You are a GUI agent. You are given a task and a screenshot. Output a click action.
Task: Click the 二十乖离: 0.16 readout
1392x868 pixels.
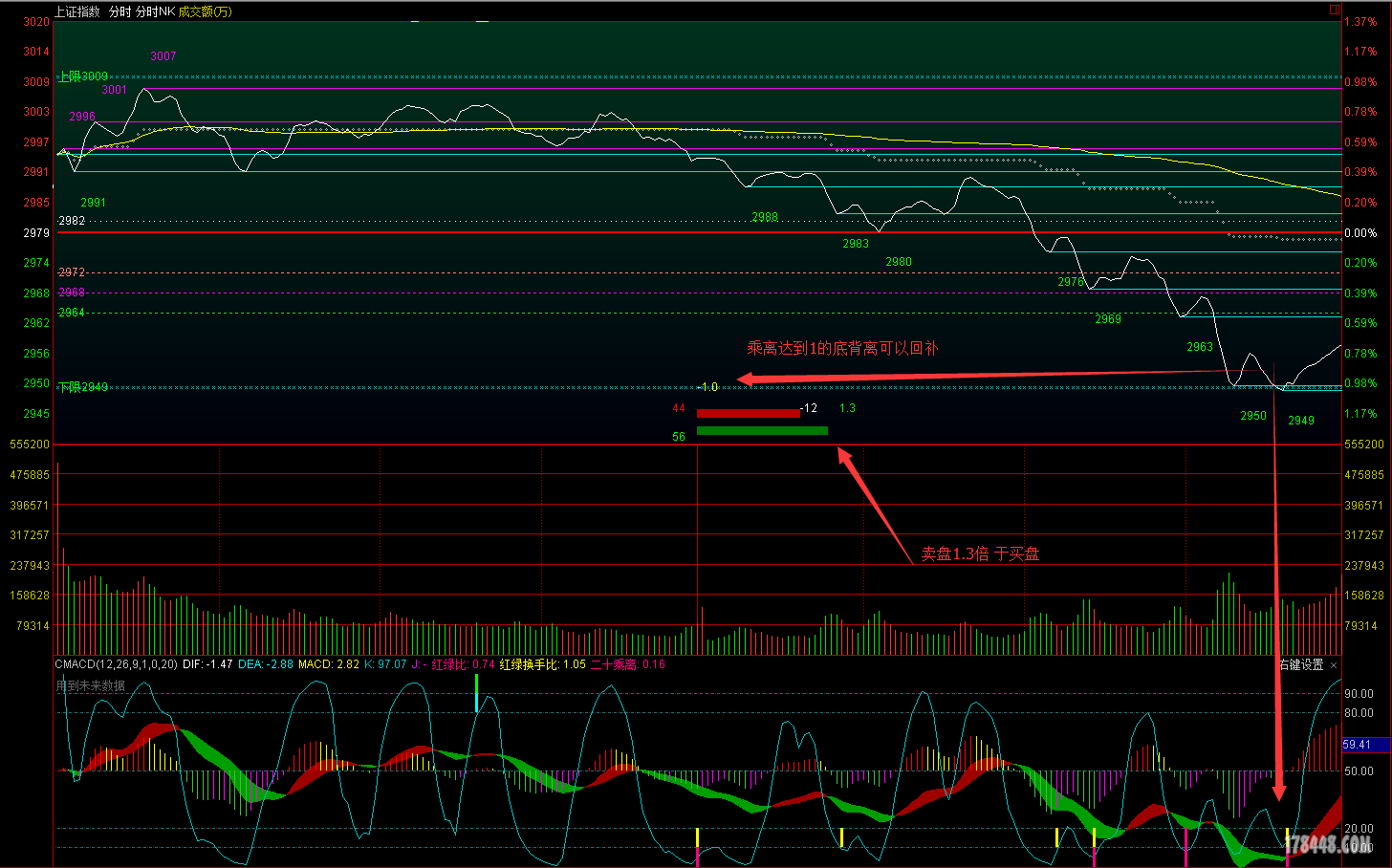628,664
